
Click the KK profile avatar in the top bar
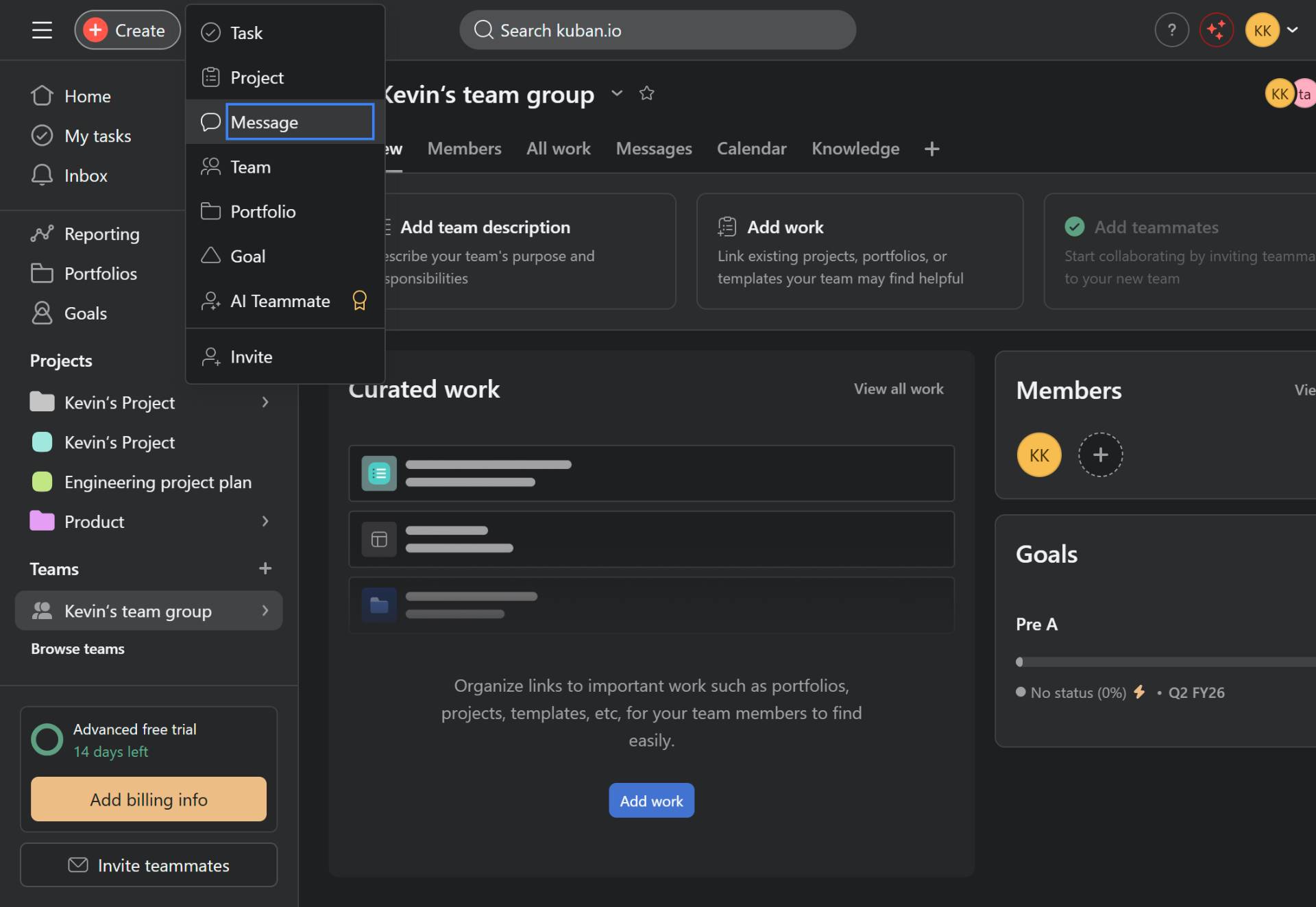tap(1262, 30)
